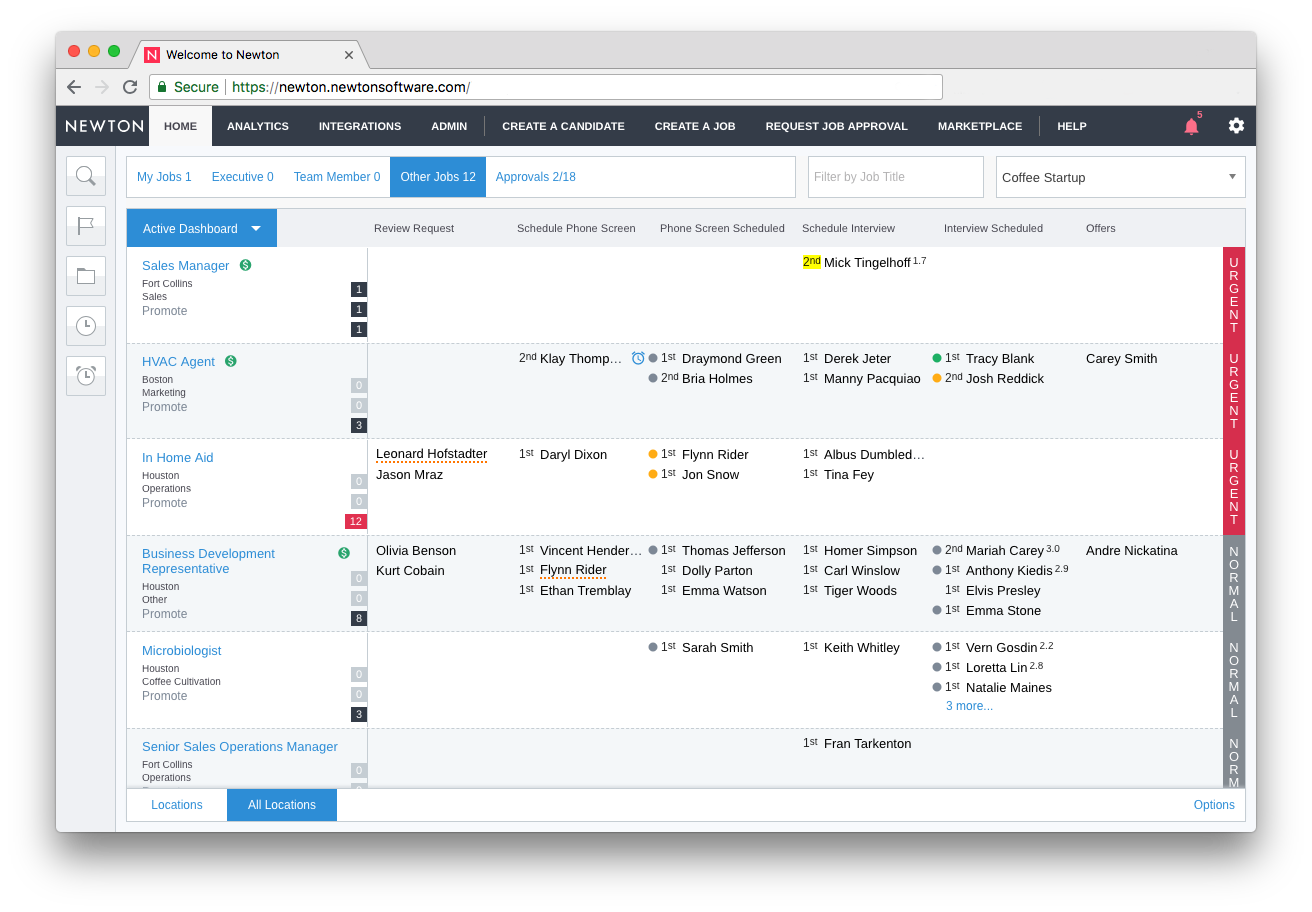Open the folder icon in left sidebar
This screenshot has width=1312, height=912.
click(x=86, y=276)
